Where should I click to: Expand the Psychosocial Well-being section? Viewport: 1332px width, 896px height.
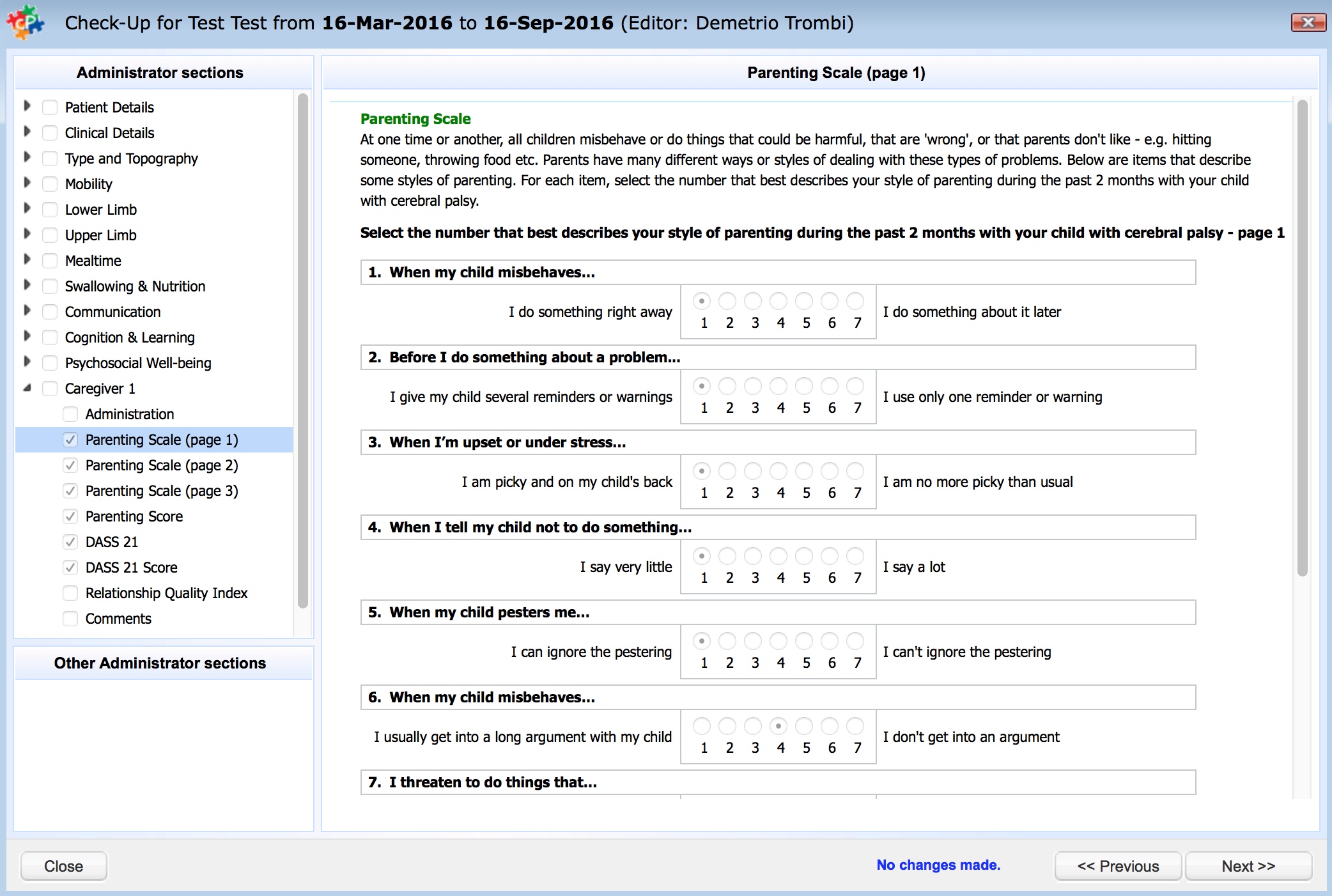[27, 362]
